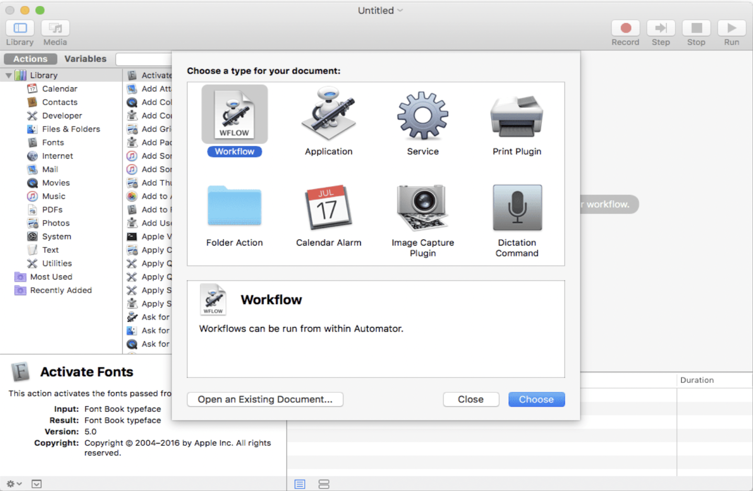Select the Ask for action above the description pane
The width and height of the screenshot is (753, 491).
(x=148, y=344)
